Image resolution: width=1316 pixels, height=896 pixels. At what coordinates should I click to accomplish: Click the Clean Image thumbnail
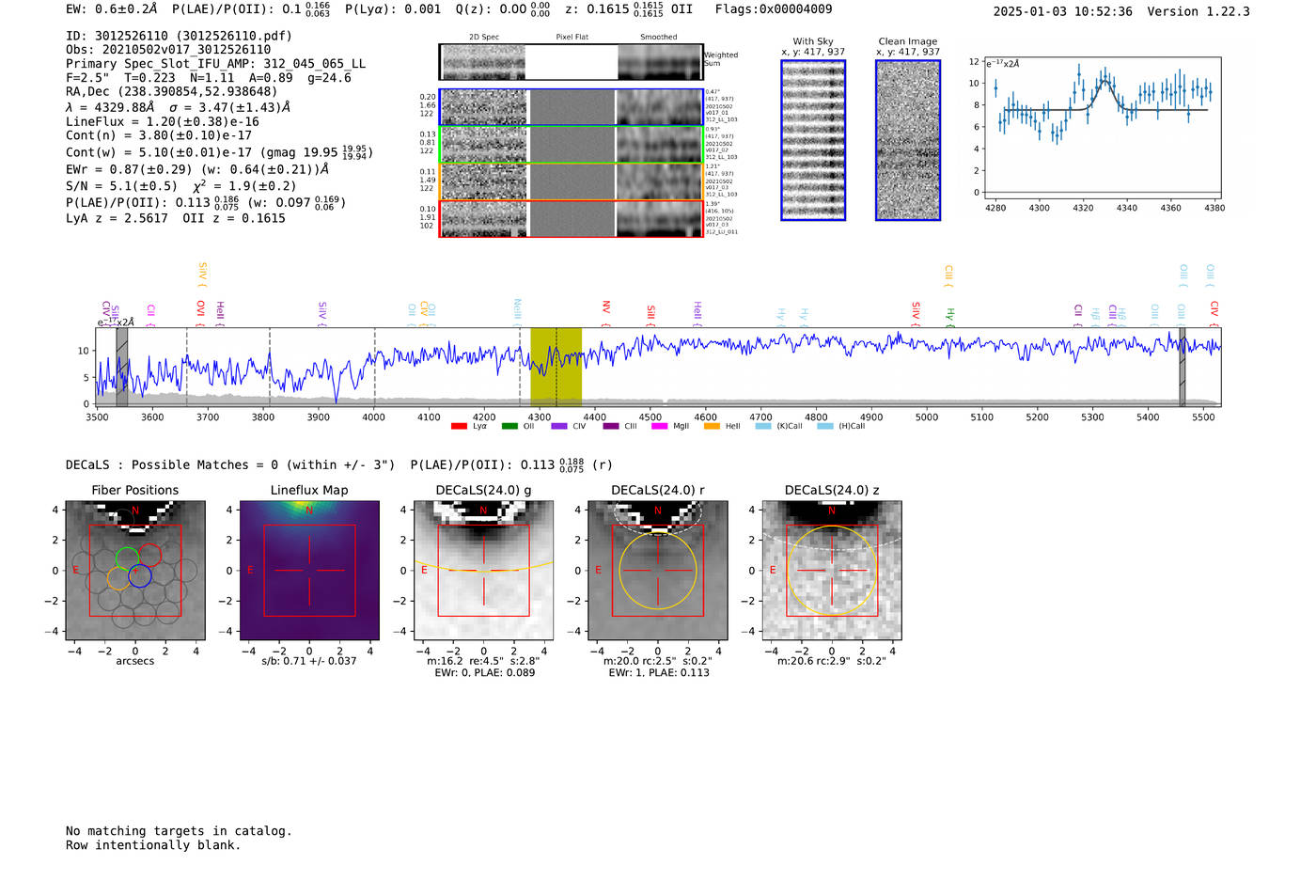coord(907,140)
